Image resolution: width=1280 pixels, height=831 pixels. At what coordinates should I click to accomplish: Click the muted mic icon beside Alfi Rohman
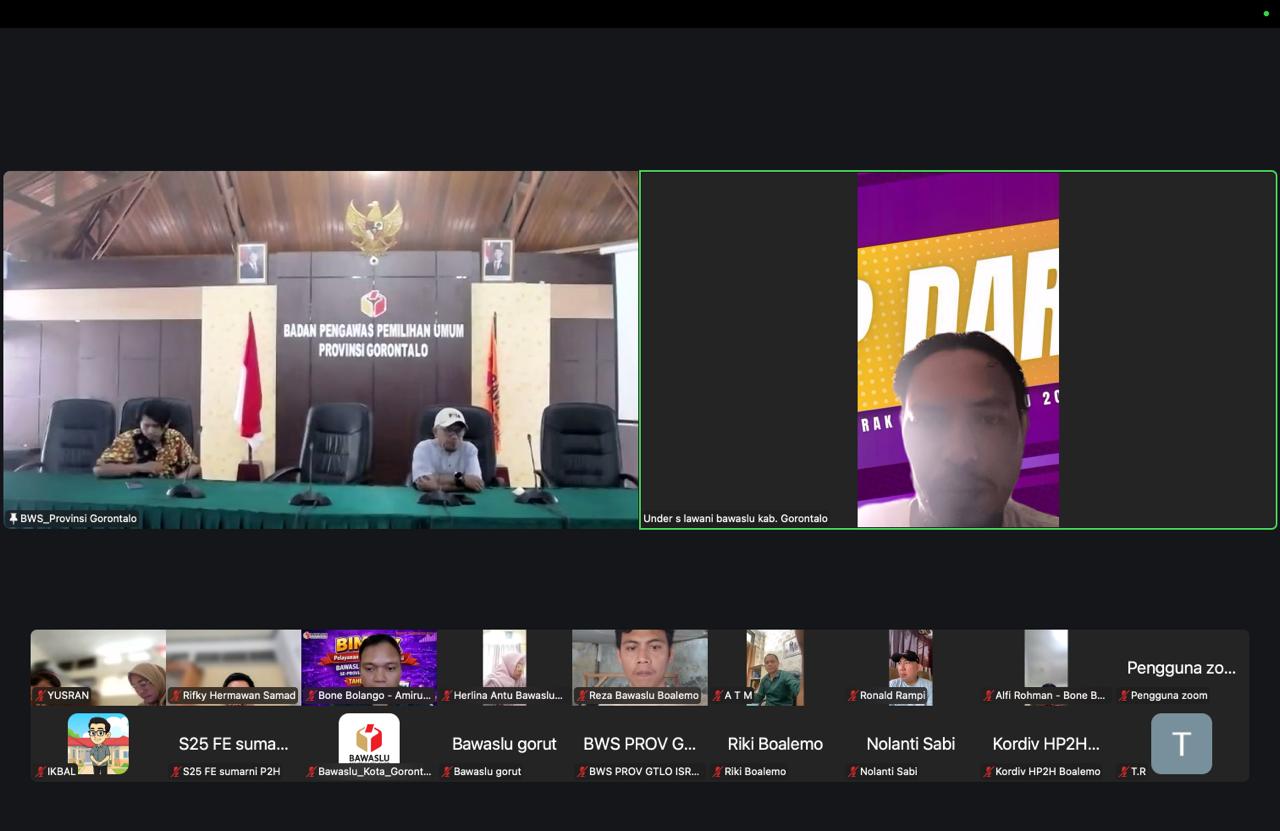tap(988, 695)
